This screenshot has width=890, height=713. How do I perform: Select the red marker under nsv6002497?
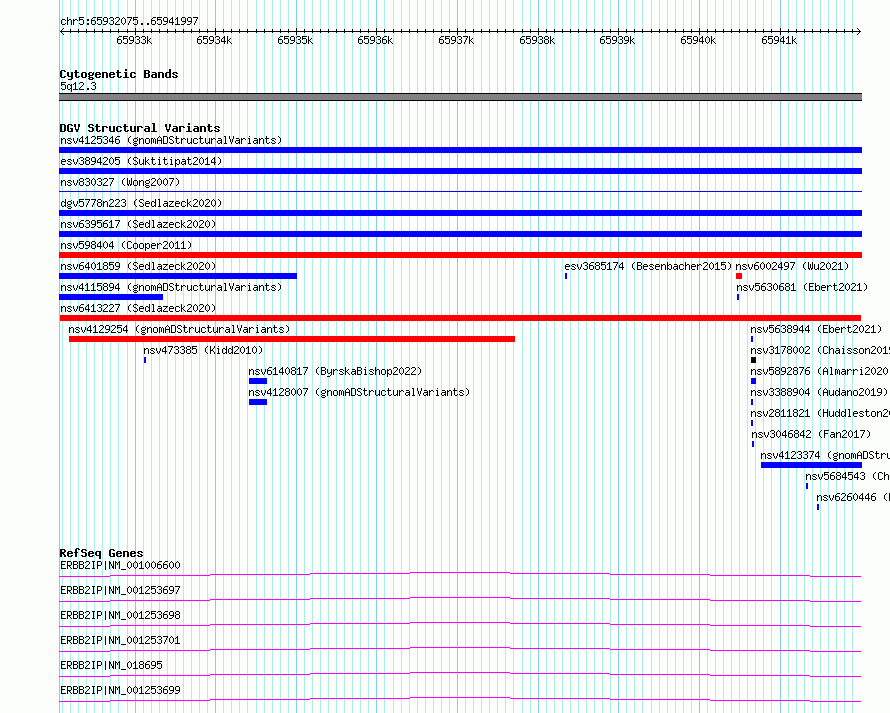point(739,276)
